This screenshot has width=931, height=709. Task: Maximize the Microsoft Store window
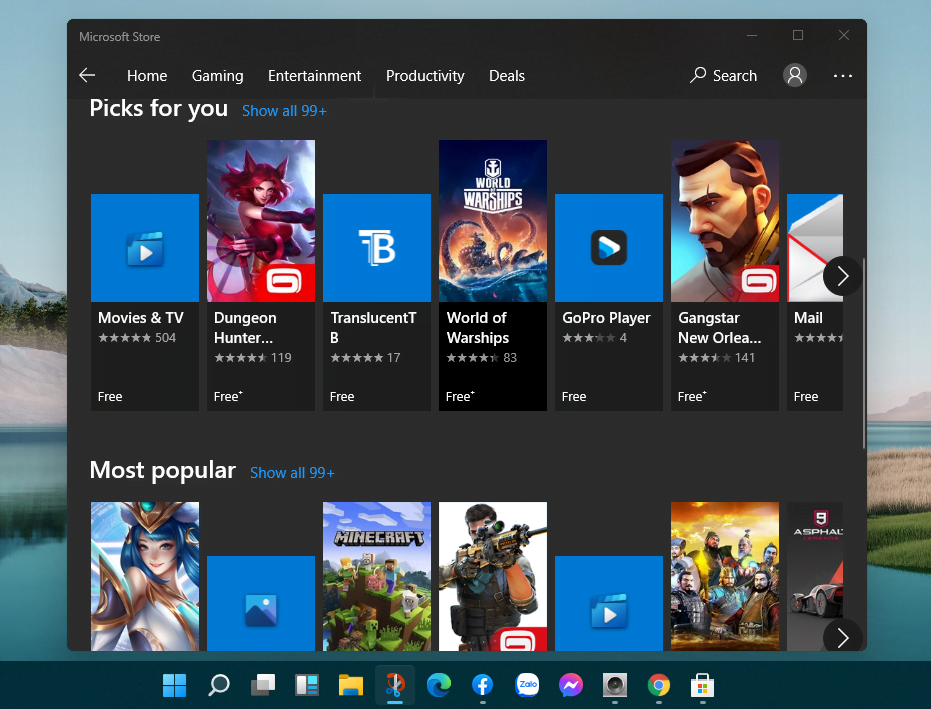tap(798, 36)
